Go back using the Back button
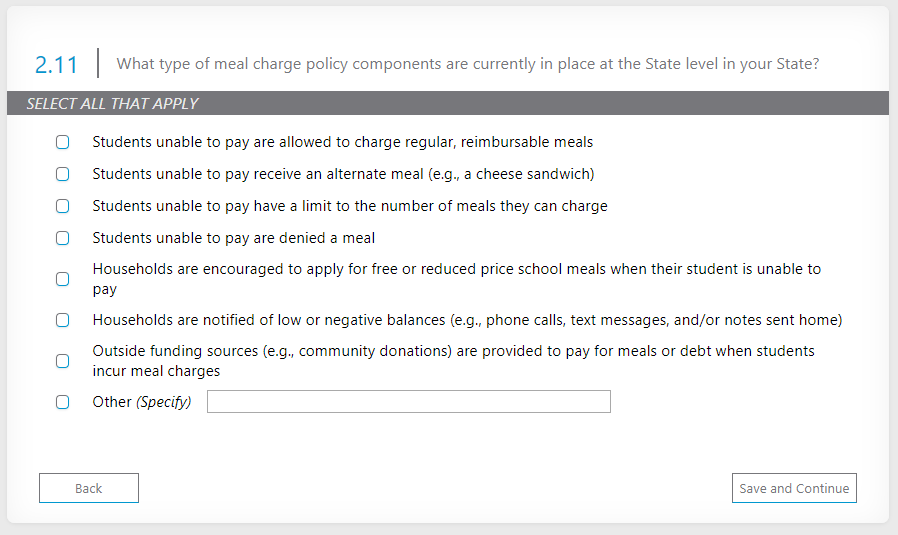Screen dimensions: 898x535 89,488
